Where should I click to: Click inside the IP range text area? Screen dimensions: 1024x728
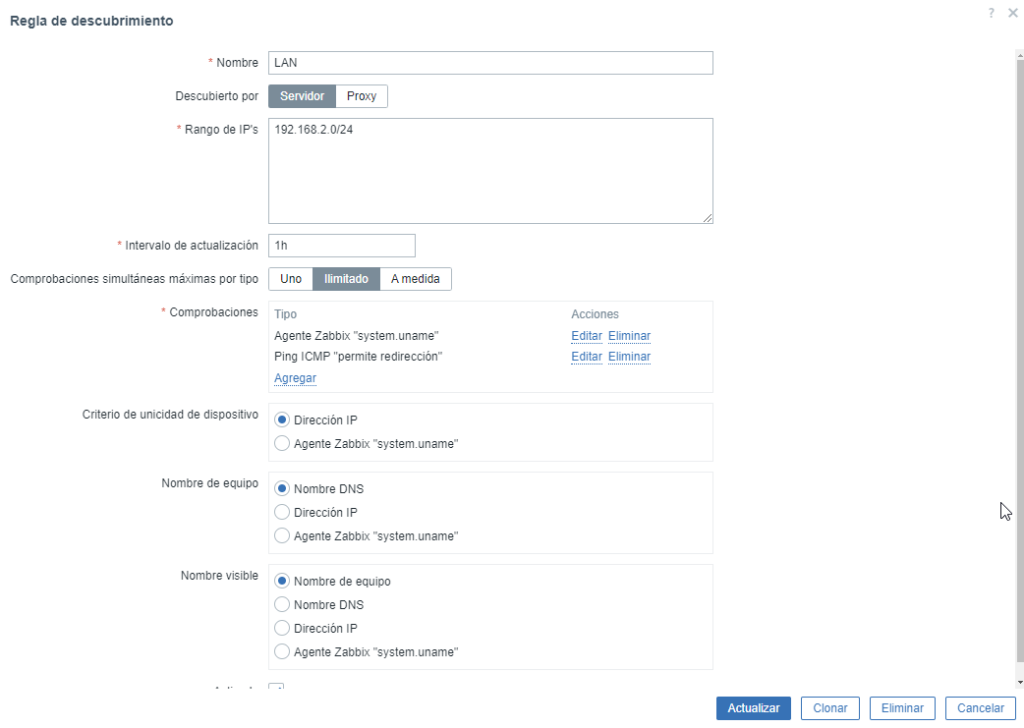point(490,170)
